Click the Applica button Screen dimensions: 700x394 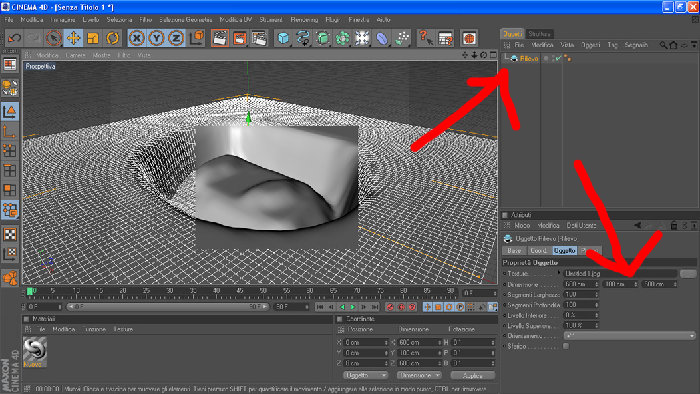[x=473, y=375]
